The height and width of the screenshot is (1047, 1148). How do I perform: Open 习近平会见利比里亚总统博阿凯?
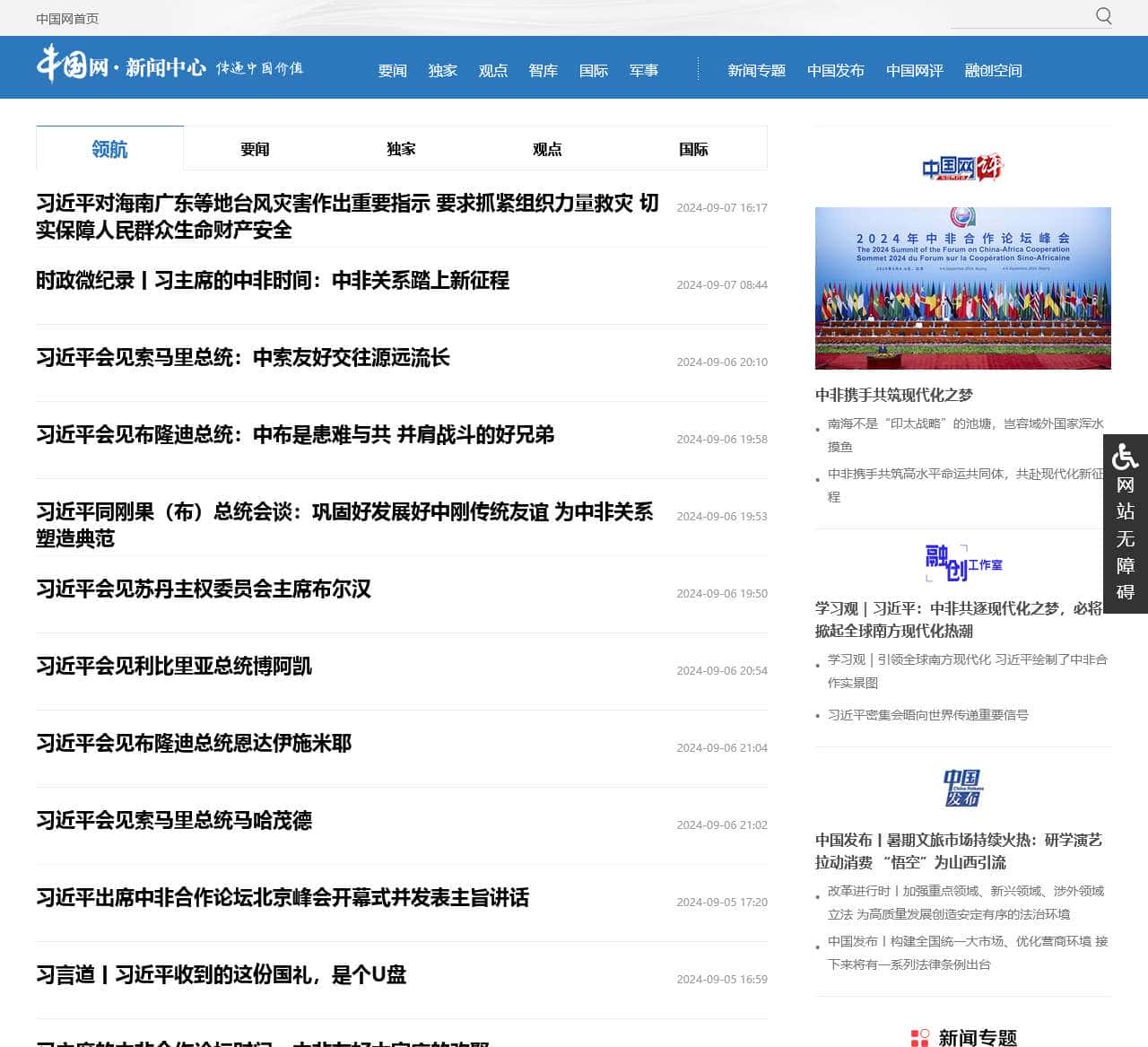[x=174, y=667]
